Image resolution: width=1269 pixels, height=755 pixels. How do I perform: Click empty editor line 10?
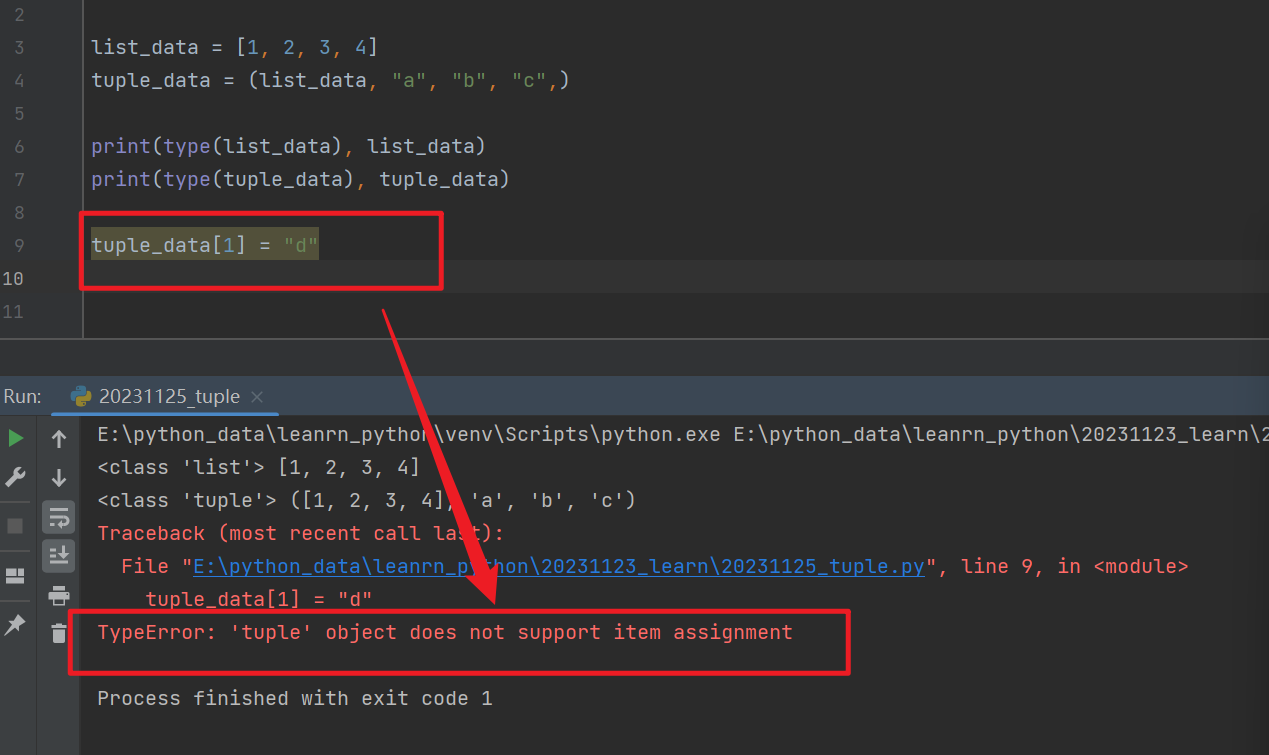click(x=675, y=277)
